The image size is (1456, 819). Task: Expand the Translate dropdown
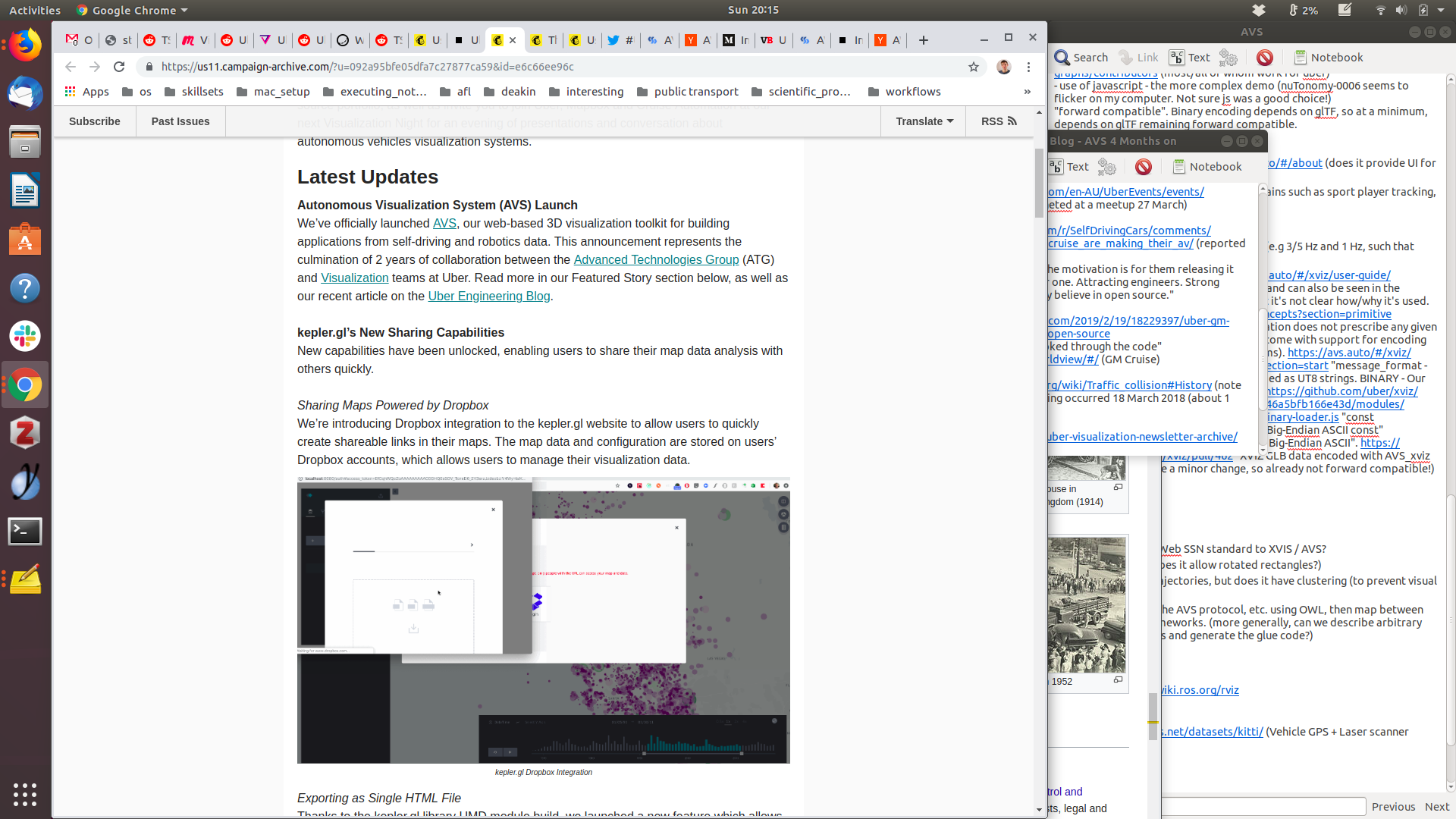[923, 121]
